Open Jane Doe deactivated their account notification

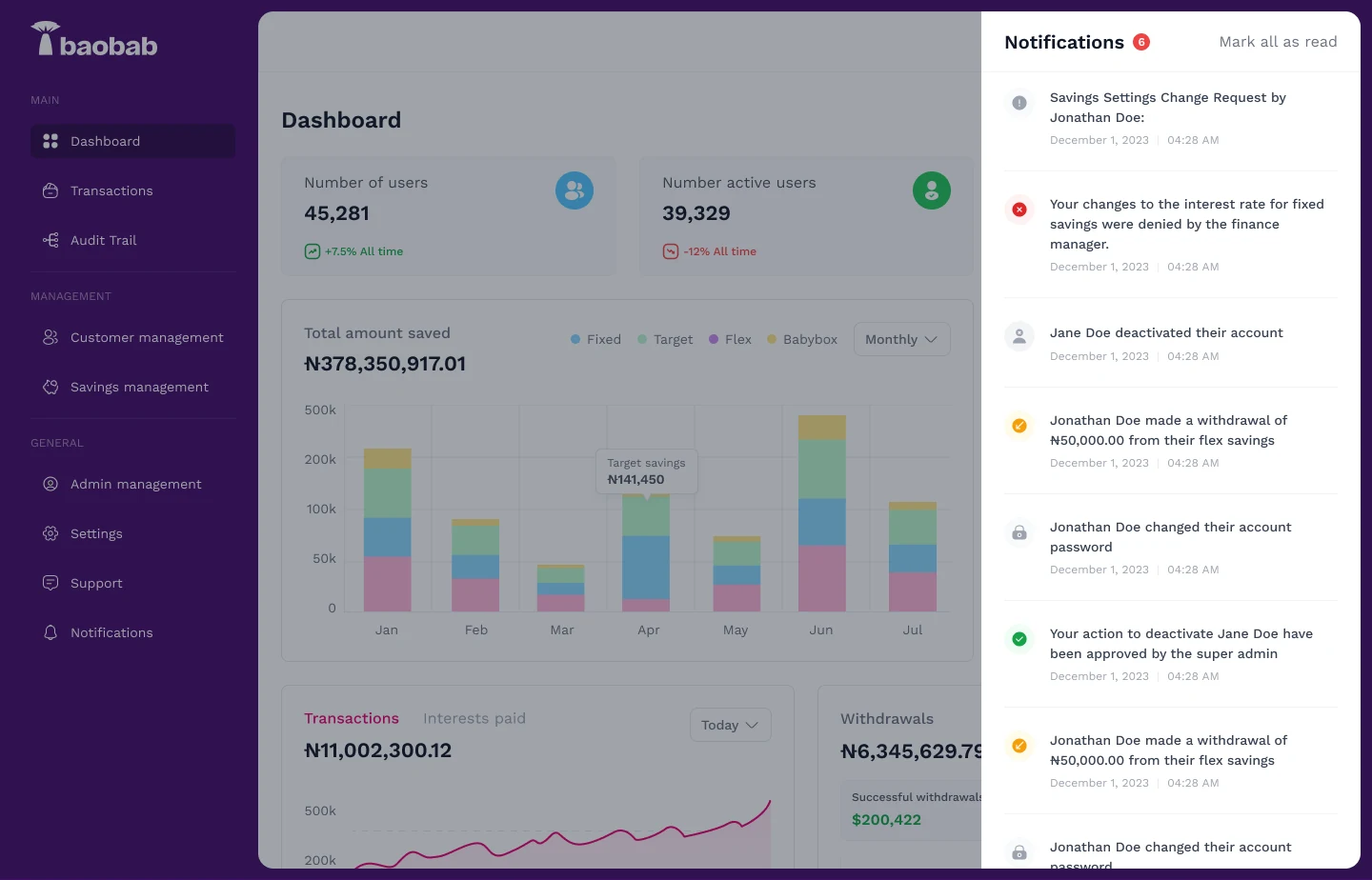coord(1171,344)
